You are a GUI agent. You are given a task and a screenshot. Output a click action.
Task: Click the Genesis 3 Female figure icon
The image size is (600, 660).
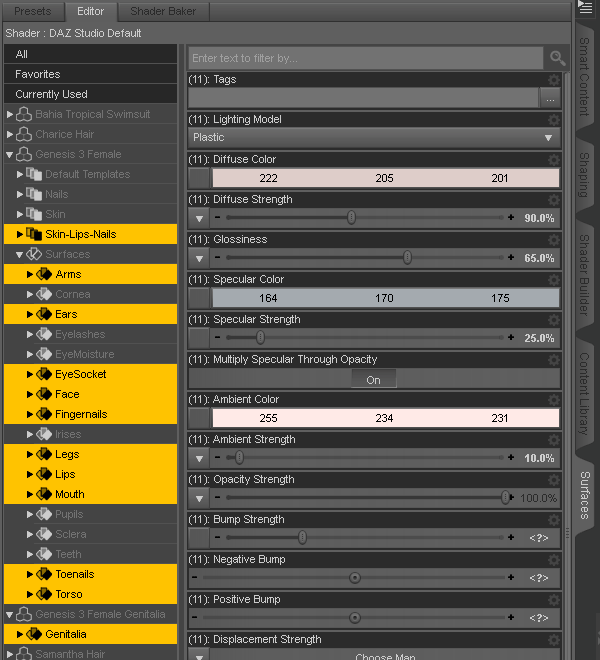click(x=24, y=154)
